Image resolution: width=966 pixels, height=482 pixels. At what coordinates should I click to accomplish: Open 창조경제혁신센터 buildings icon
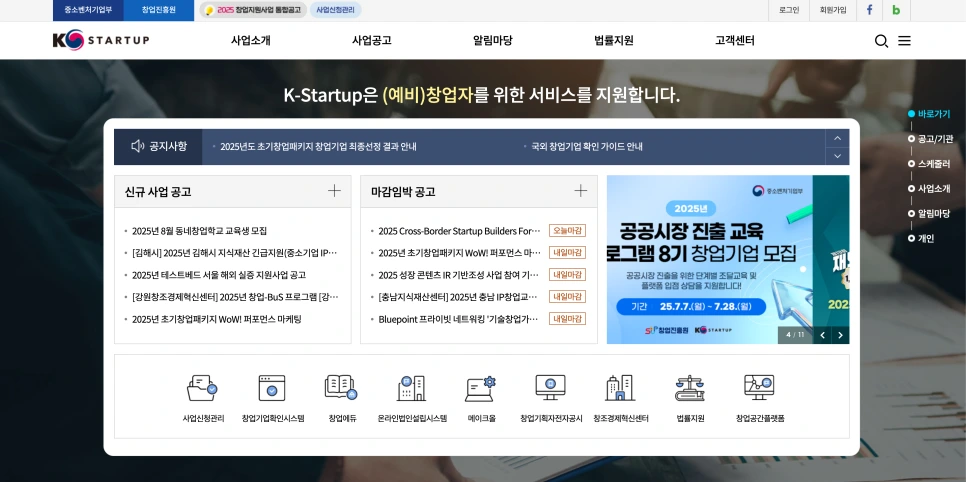[x=620, y=388]
